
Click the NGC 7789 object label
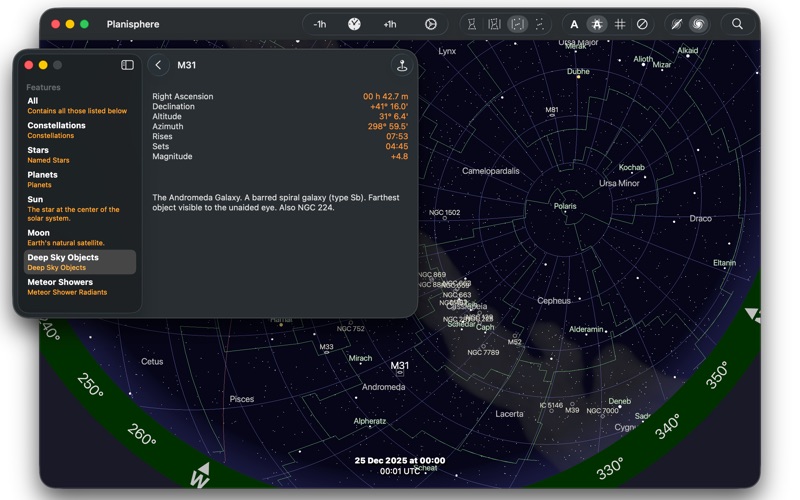pyautogui.click(x=483, y=353)
